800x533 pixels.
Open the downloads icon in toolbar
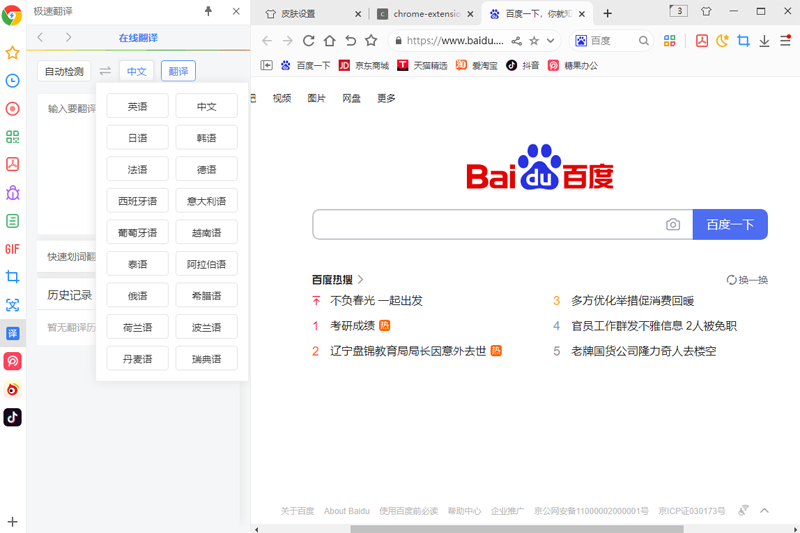click(764, 41)
